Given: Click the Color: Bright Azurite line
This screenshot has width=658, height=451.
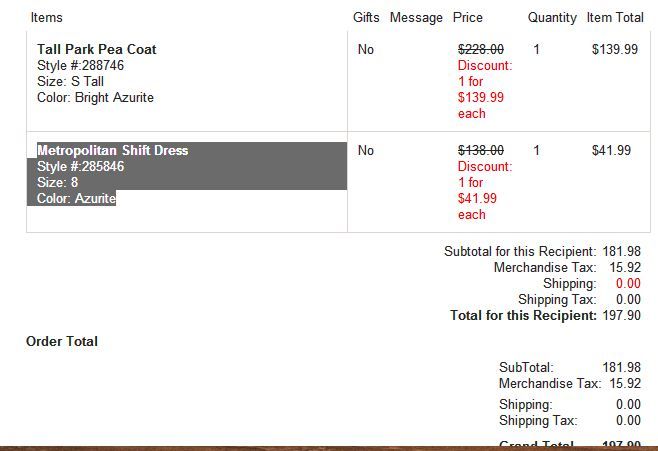Looking at the screenshot, I should 95,97.
